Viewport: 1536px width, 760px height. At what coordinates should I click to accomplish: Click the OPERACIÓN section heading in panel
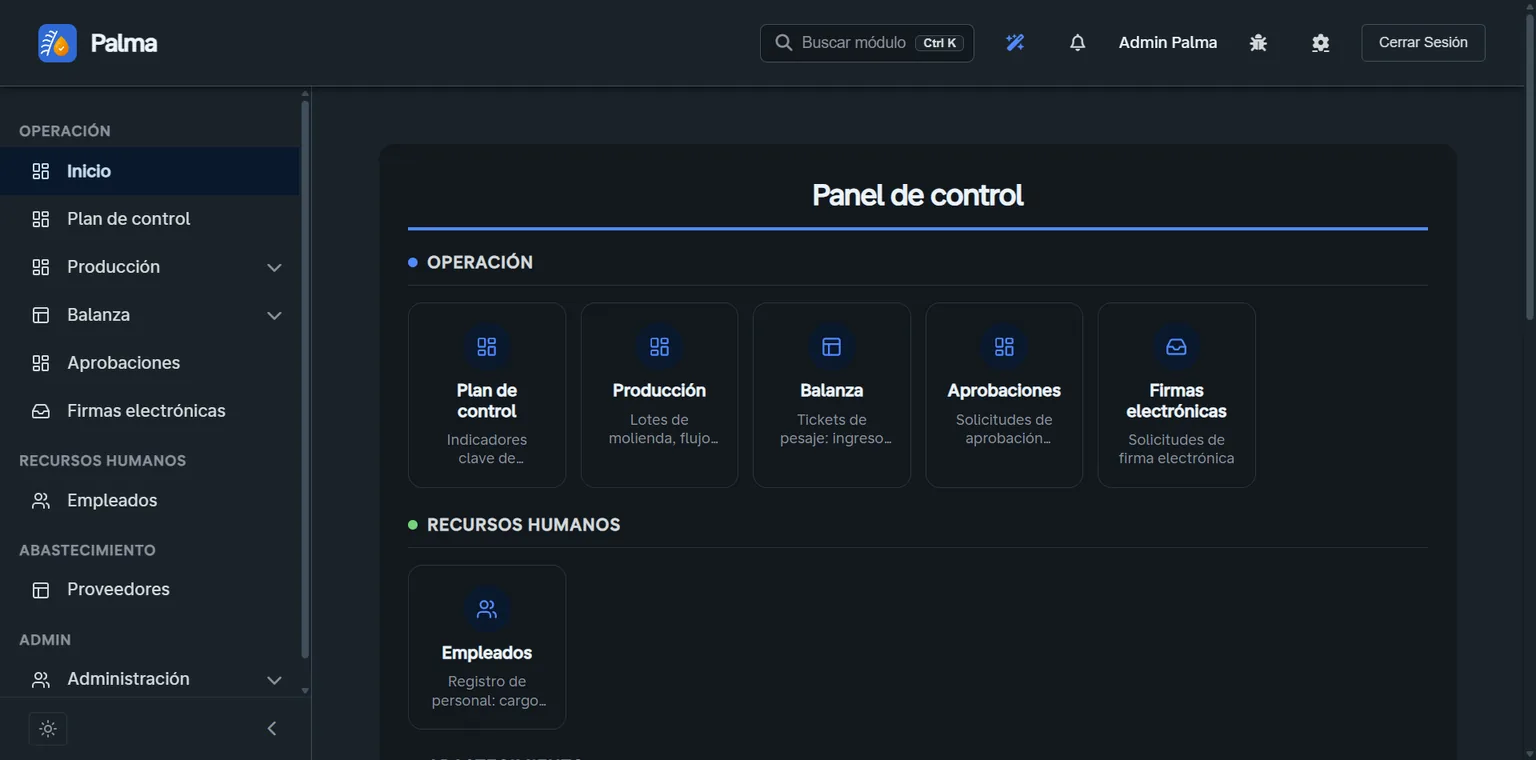tap(480, 262)
